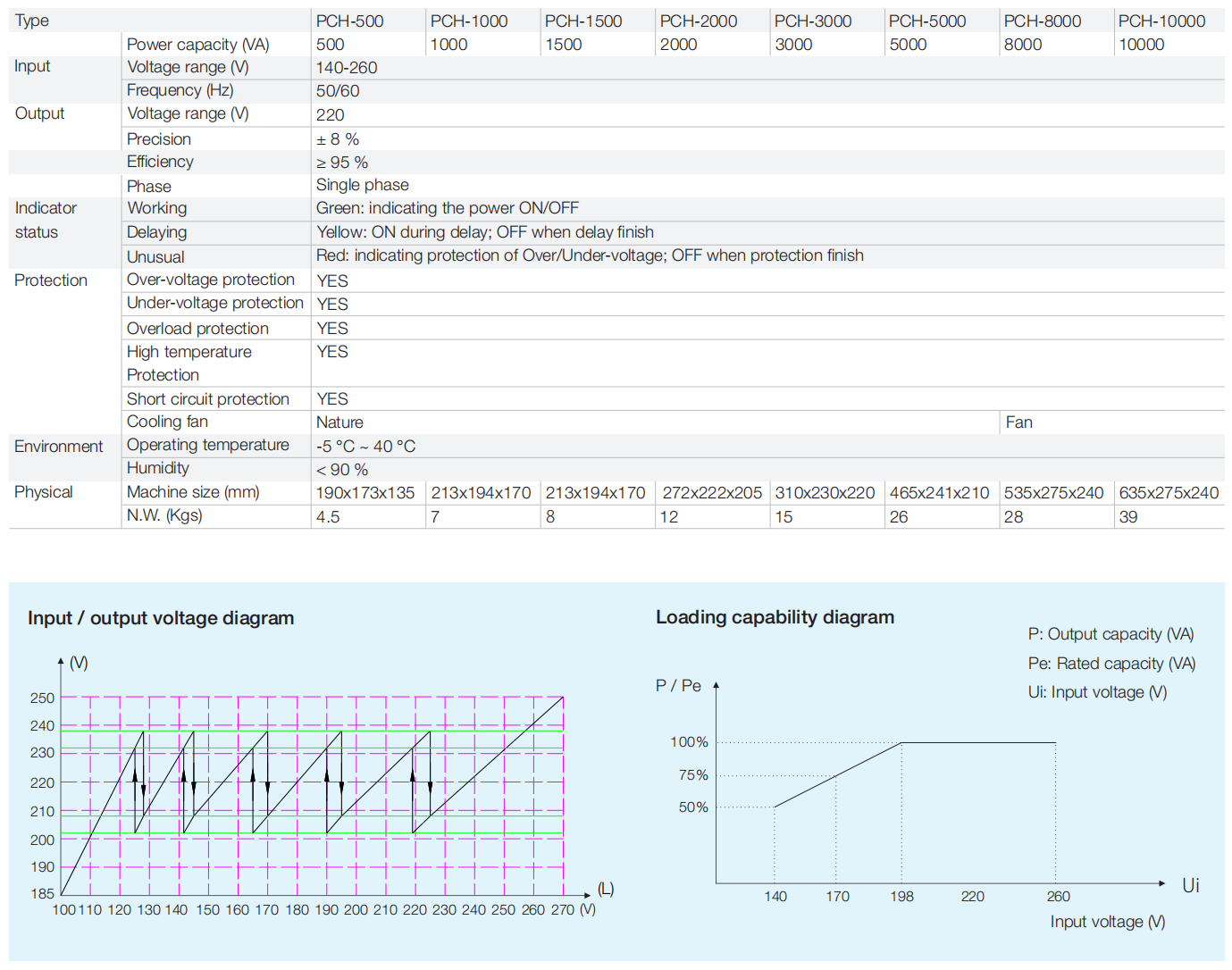Click the Efficiency value ≥ 95 %

(x=341, y=163)
